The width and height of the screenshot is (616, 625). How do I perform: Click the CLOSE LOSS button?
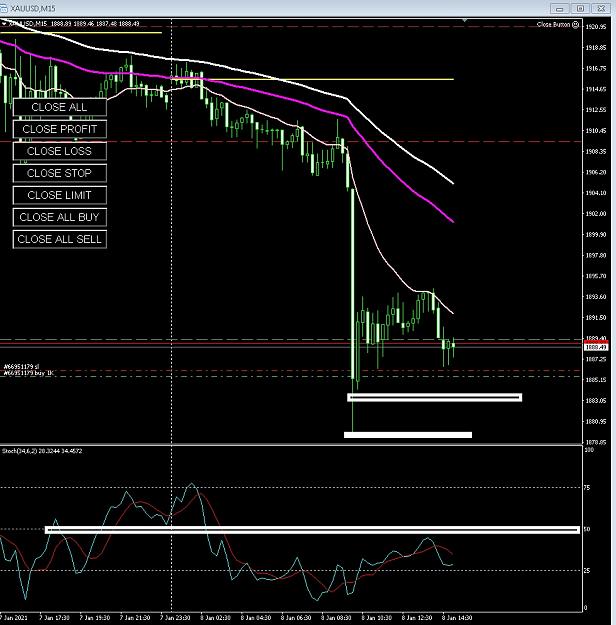(x=59, y=151)
